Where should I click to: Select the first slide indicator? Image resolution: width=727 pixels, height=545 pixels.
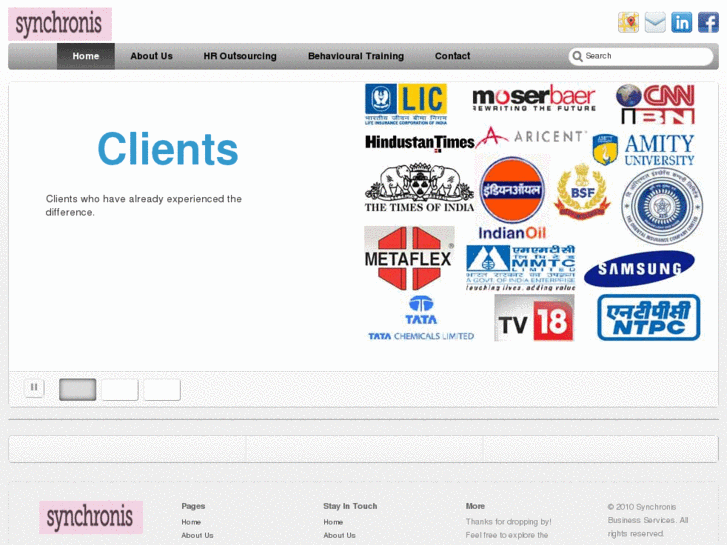77,390
